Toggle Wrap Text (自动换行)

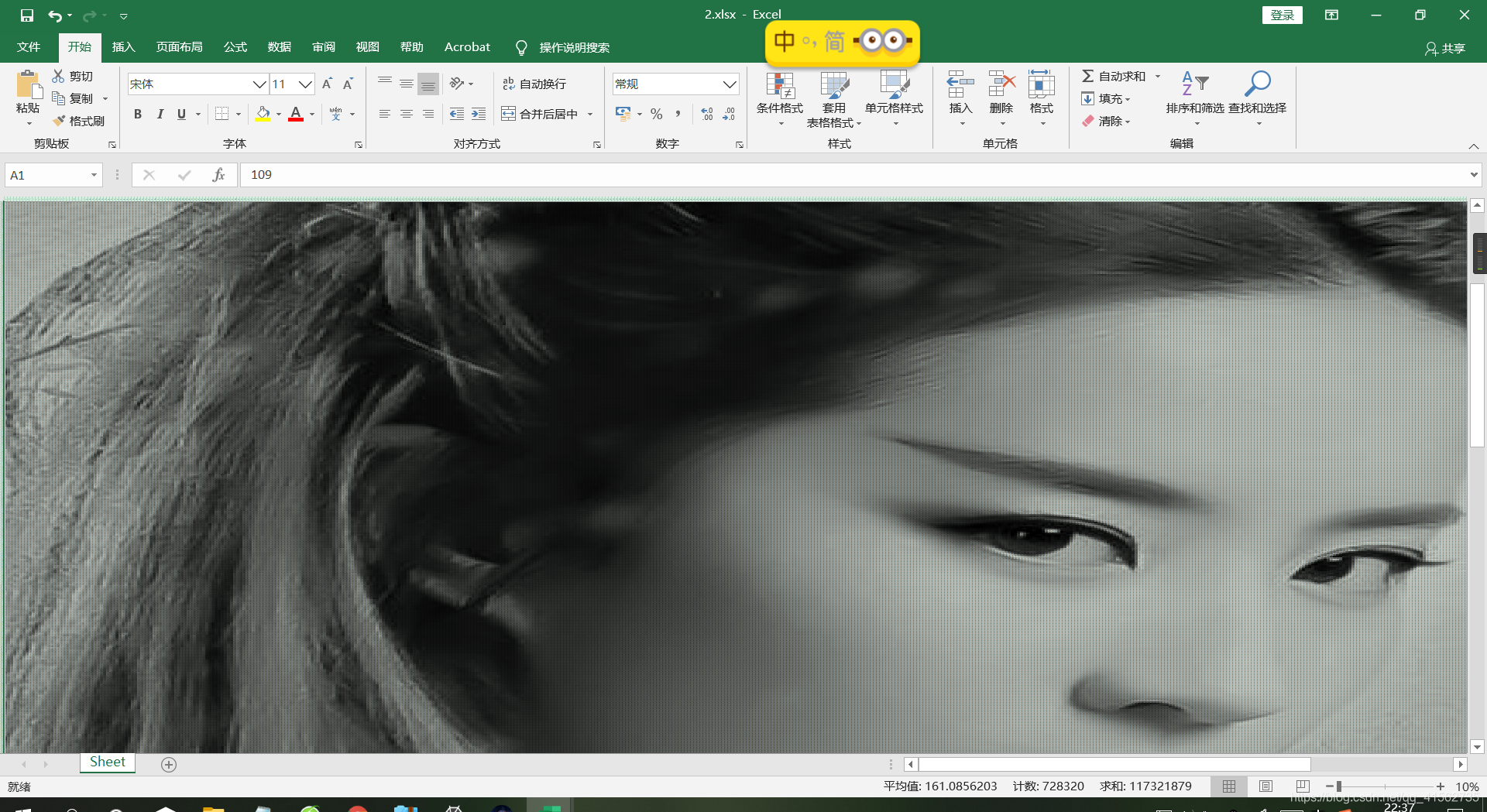point(534,84)
